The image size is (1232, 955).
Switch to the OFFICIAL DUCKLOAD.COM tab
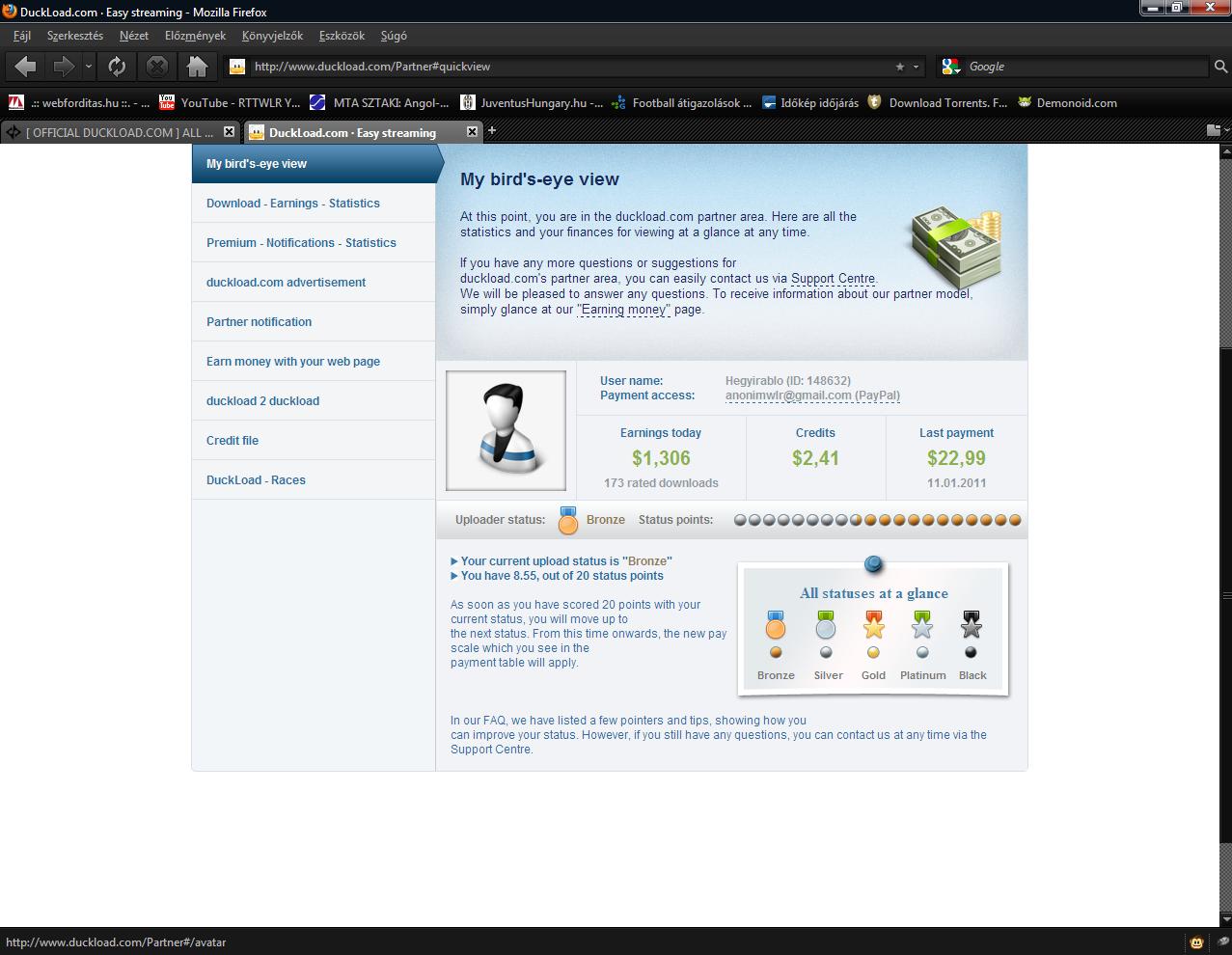point(120,132)
